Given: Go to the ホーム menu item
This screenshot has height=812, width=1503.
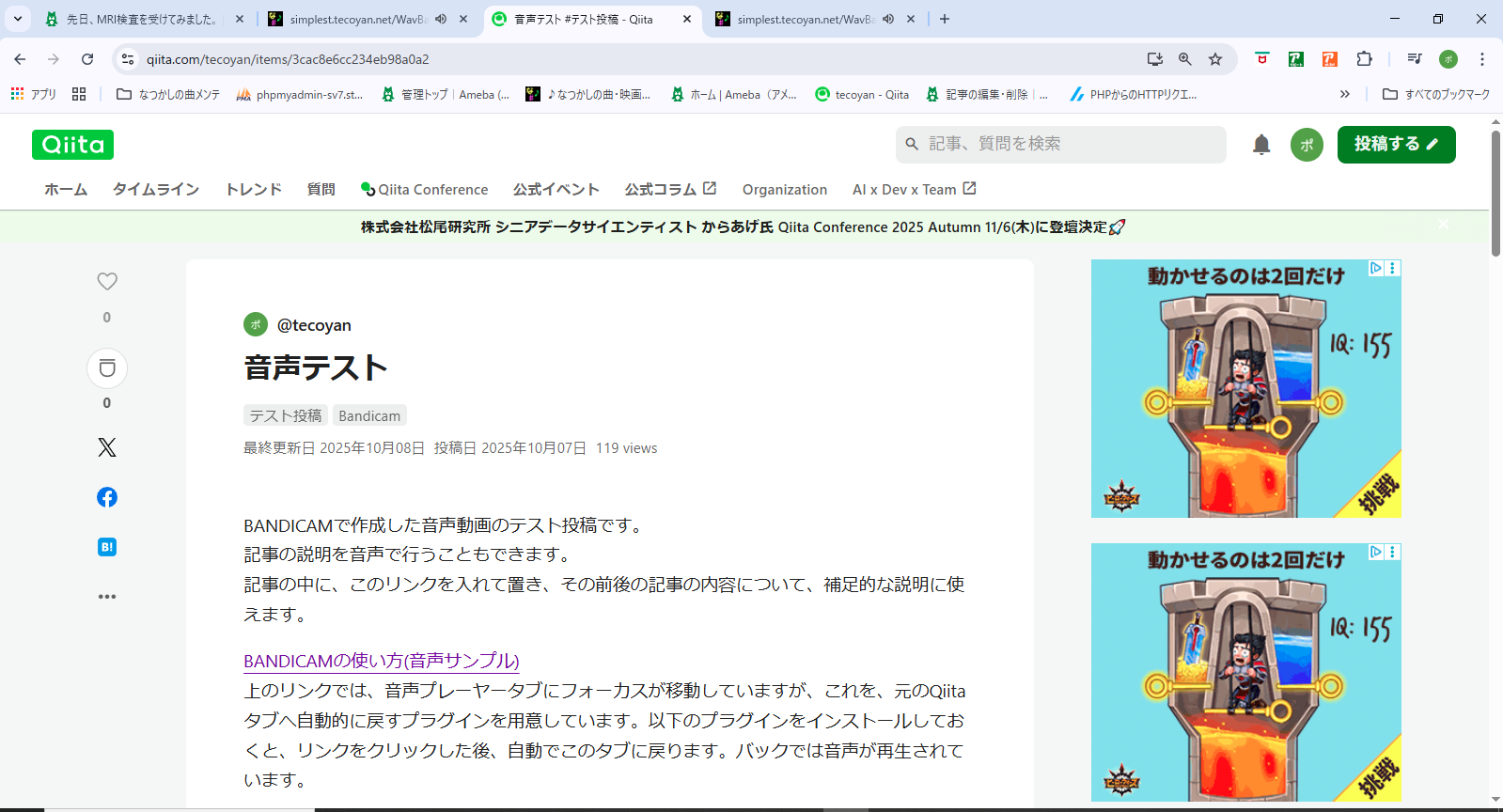Looking at the screenshot, I should (x=66, y=190).
